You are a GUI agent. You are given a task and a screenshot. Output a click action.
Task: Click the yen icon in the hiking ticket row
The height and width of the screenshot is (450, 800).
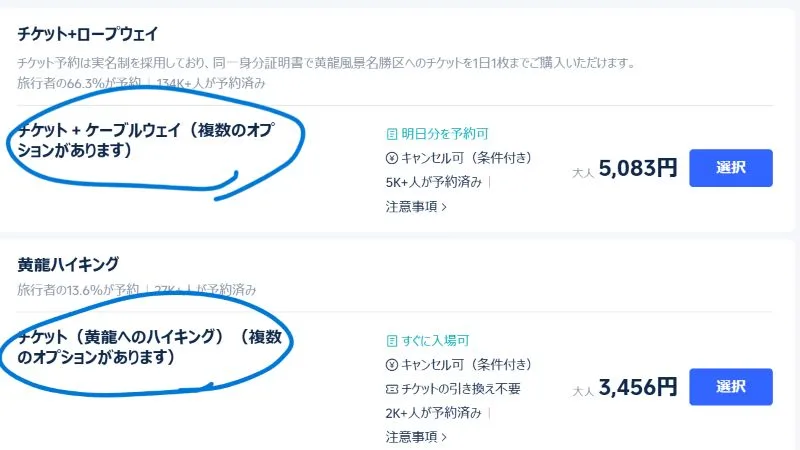(392, 365)
